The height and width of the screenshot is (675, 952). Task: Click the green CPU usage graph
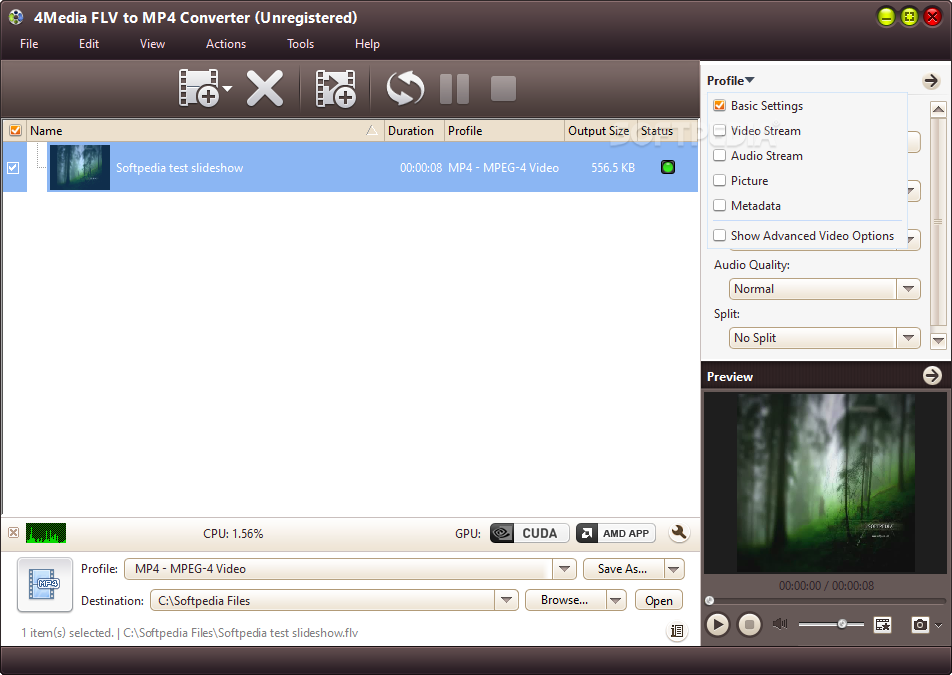pos(46,533)
